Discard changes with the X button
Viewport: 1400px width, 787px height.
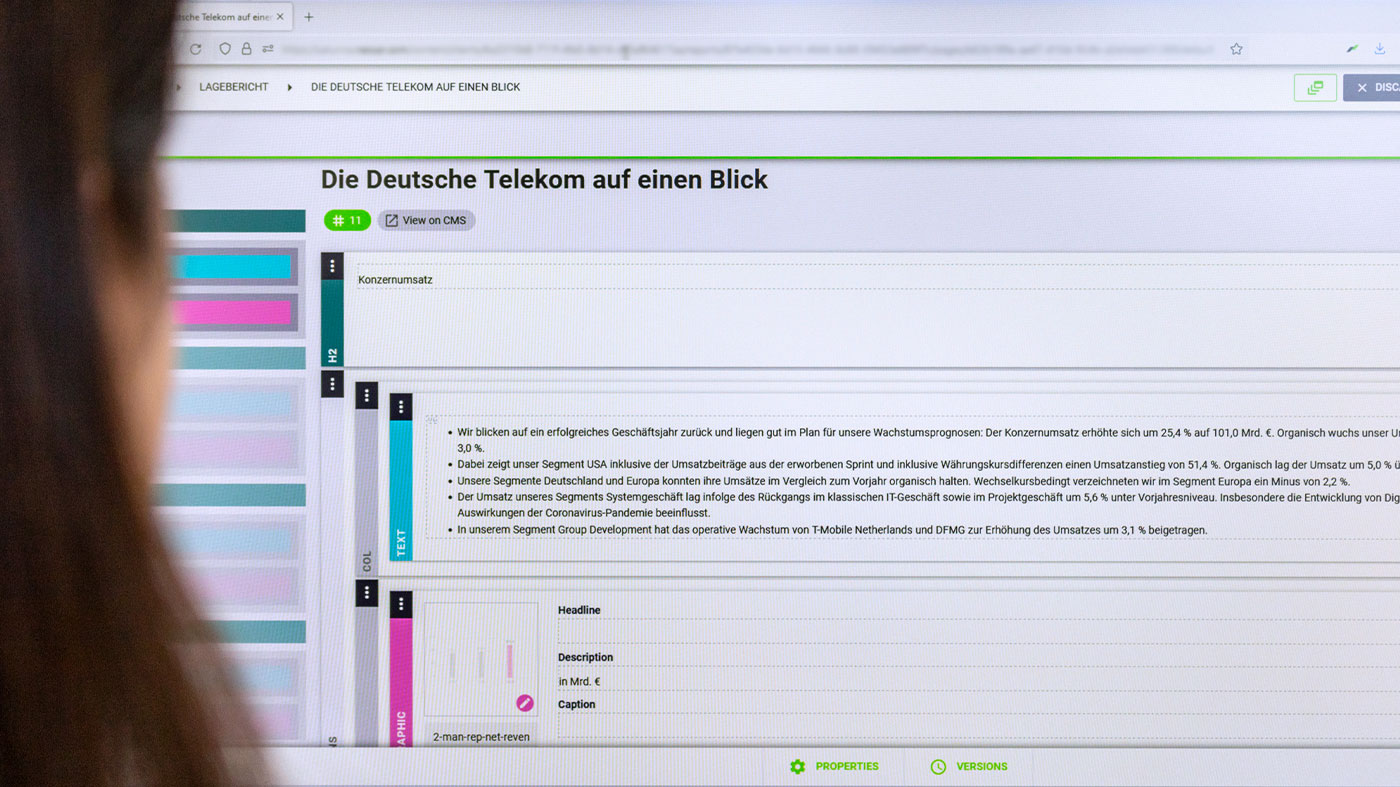1372,88
